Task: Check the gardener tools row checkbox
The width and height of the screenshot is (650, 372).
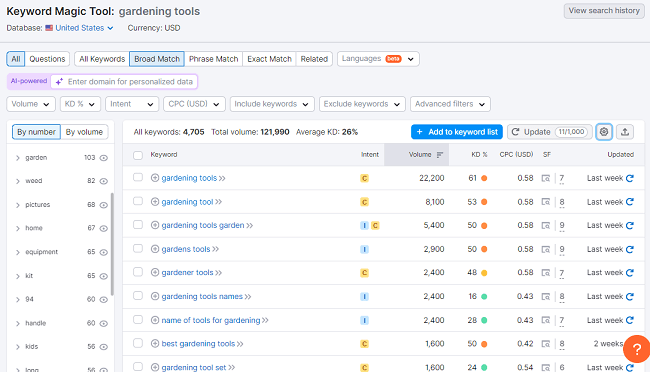Action: pyautogui.click(x=138, y=272)
